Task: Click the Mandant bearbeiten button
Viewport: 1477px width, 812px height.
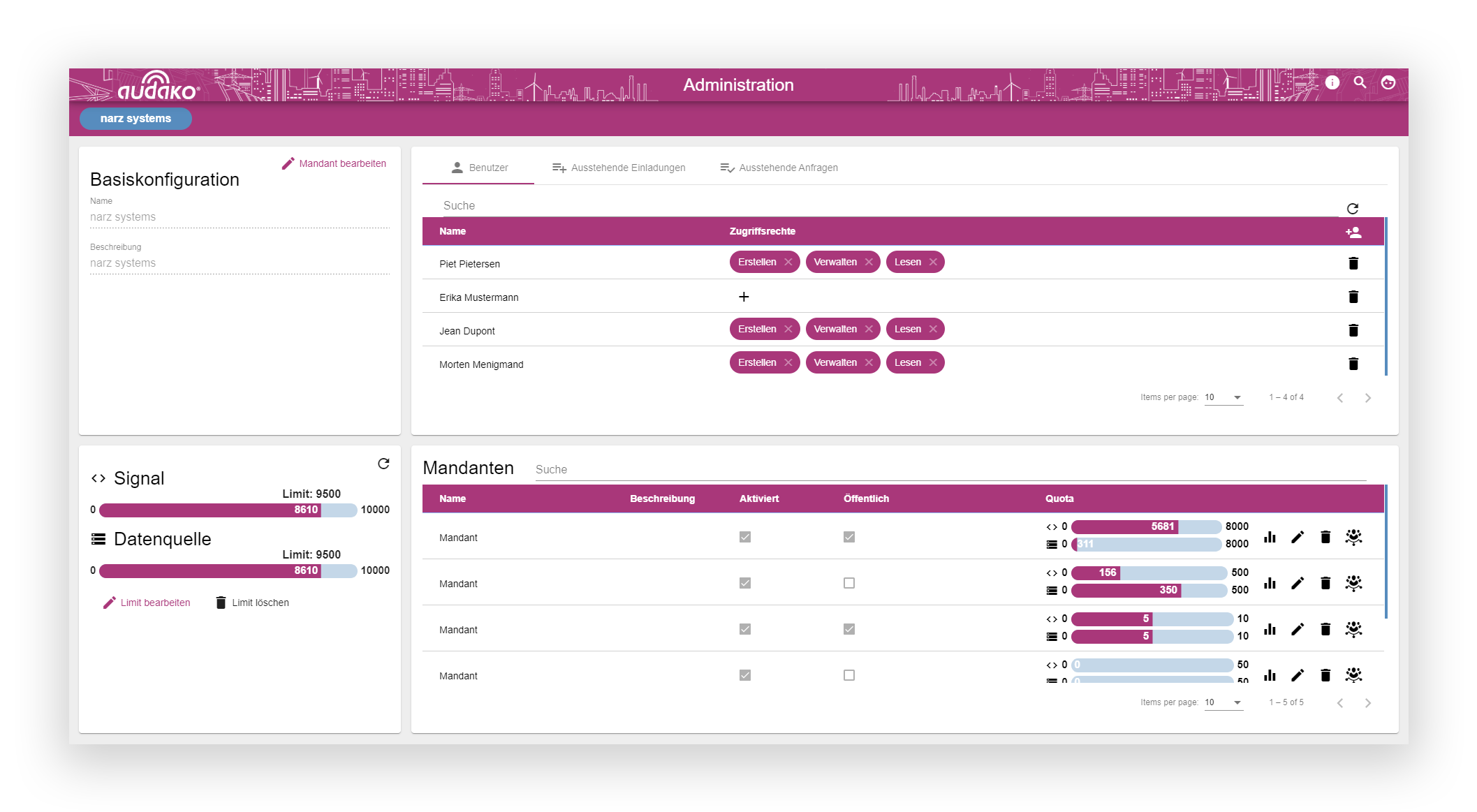Action: [x=336, y=163]
